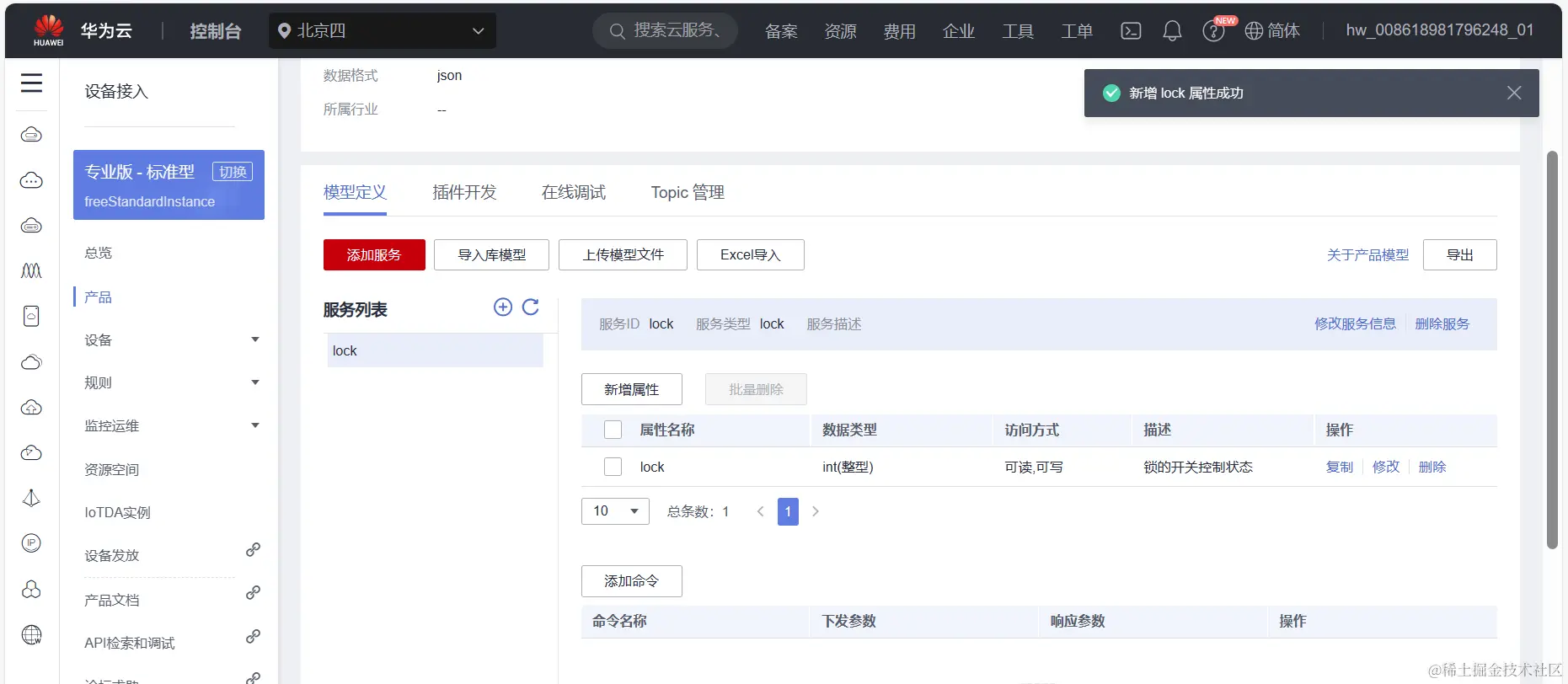Click the search magnifier icon in the top bar
This screenshot has height=684, width=1568.
point(618,31)
